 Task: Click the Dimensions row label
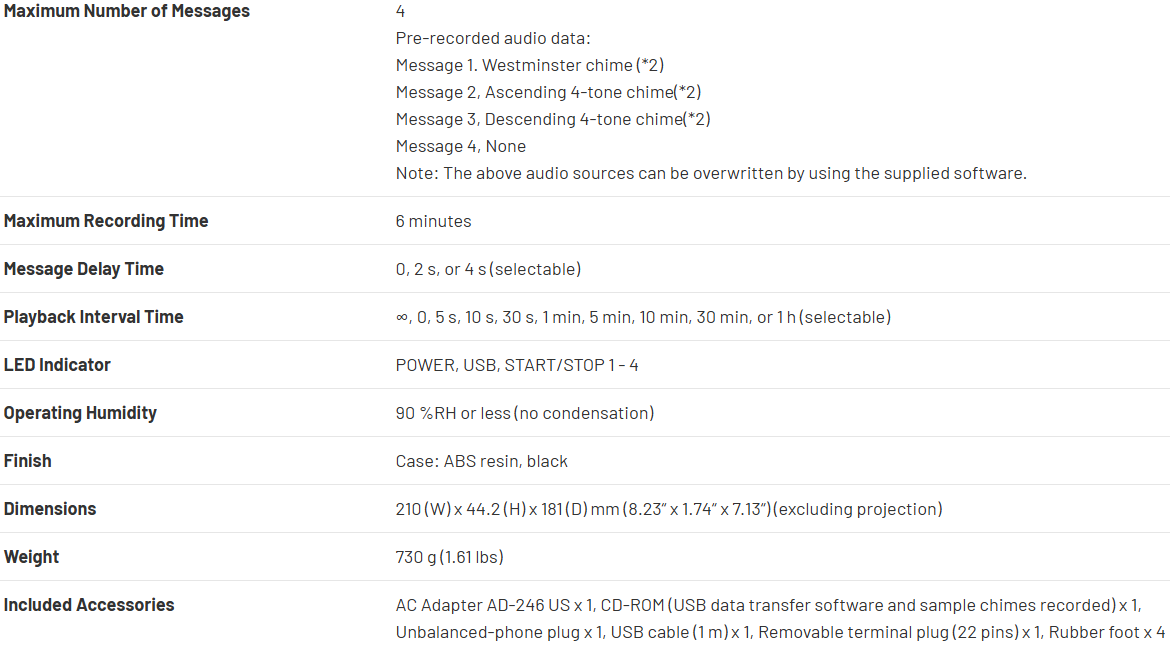pos(50,509)
